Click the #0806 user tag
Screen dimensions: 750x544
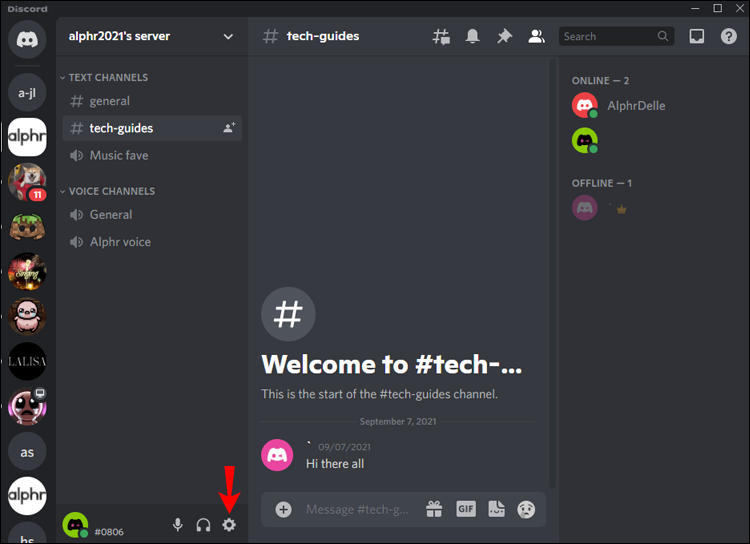109,532
